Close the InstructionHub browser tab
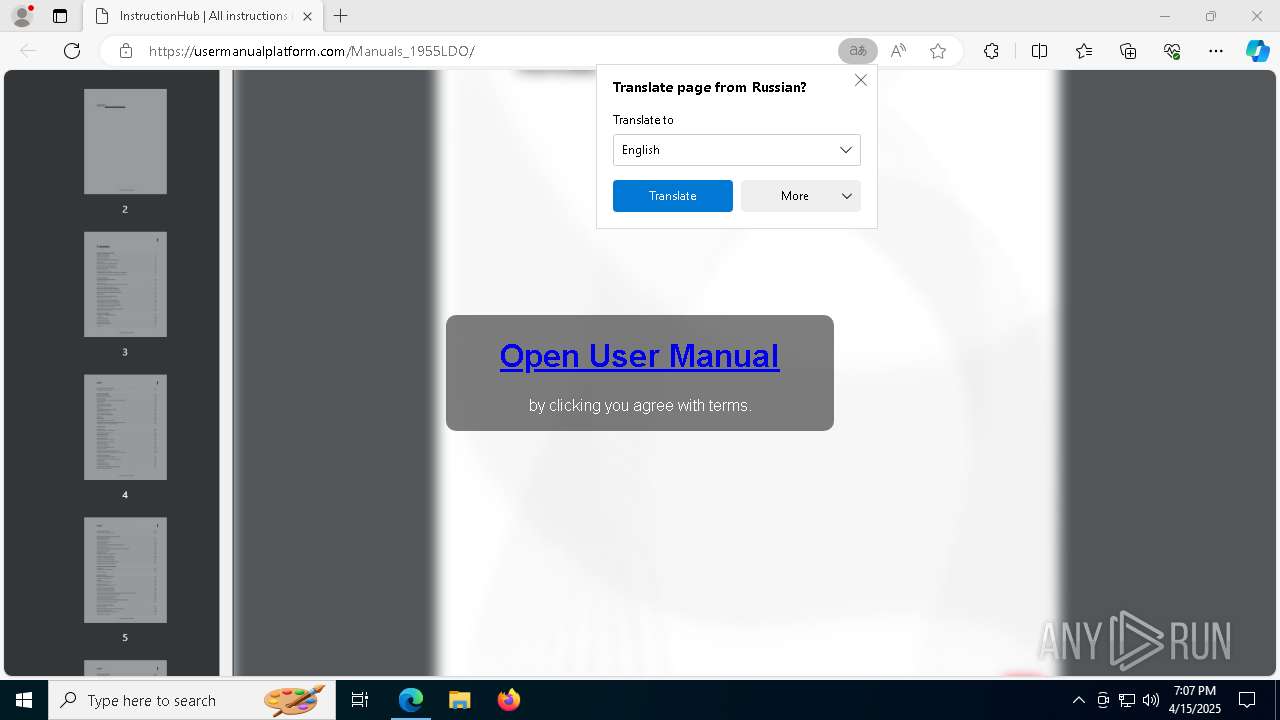 [307, 16]
